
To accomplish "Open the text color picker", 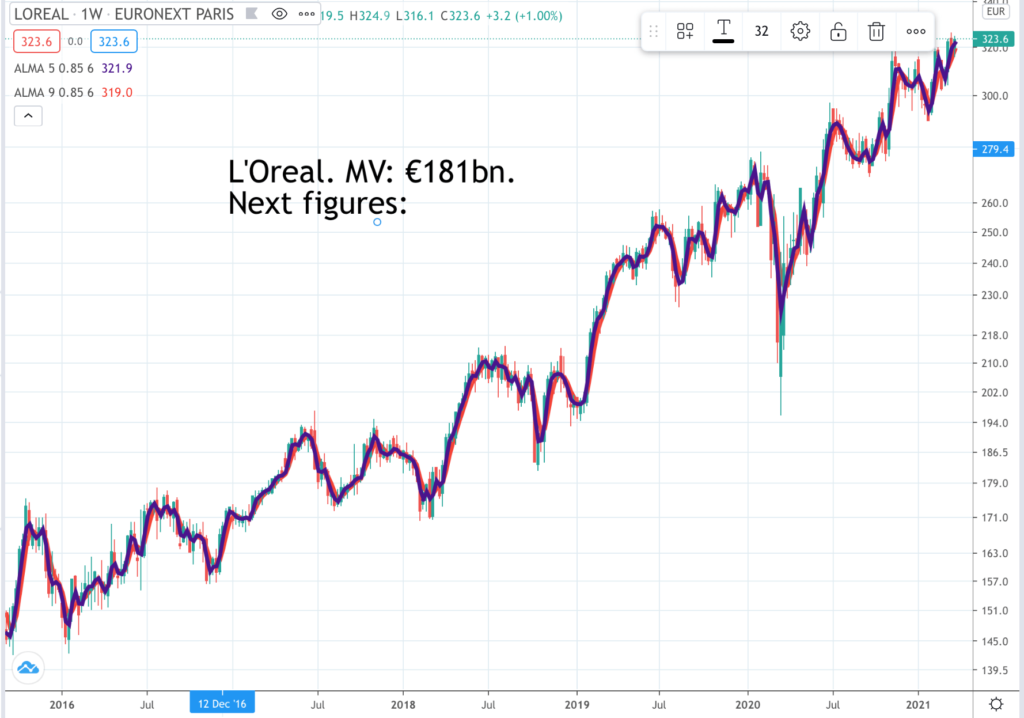I will click(723, 31).
